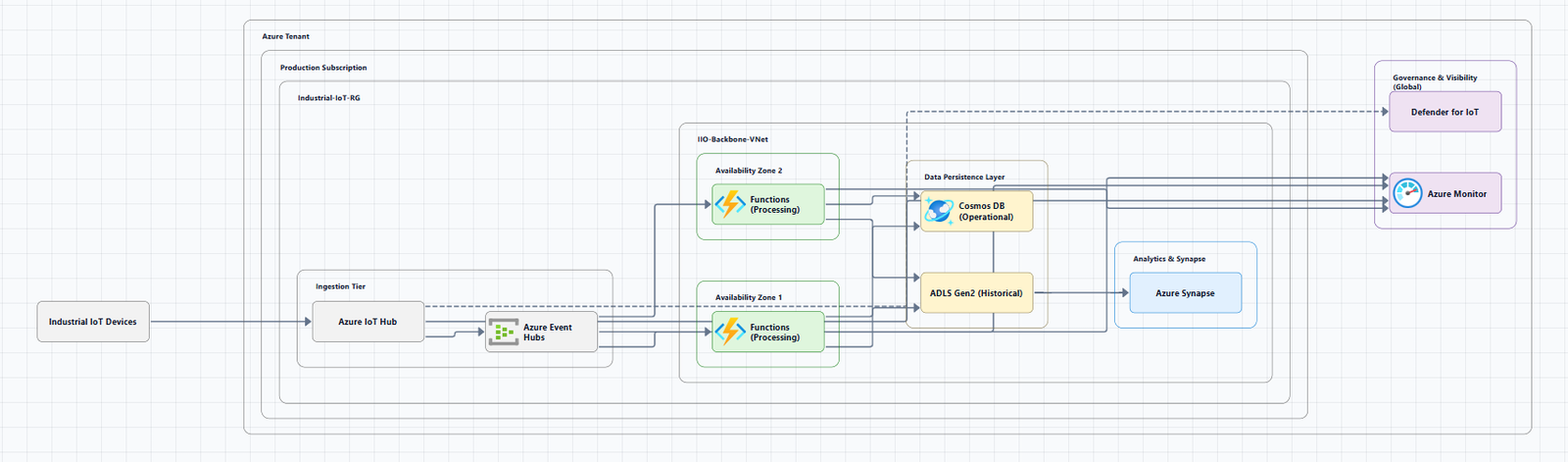The height and width of the screenshot is (462, 1568).
Task: Select the ADLS Gen2 (Historical) node
Action: coord(976,293)
